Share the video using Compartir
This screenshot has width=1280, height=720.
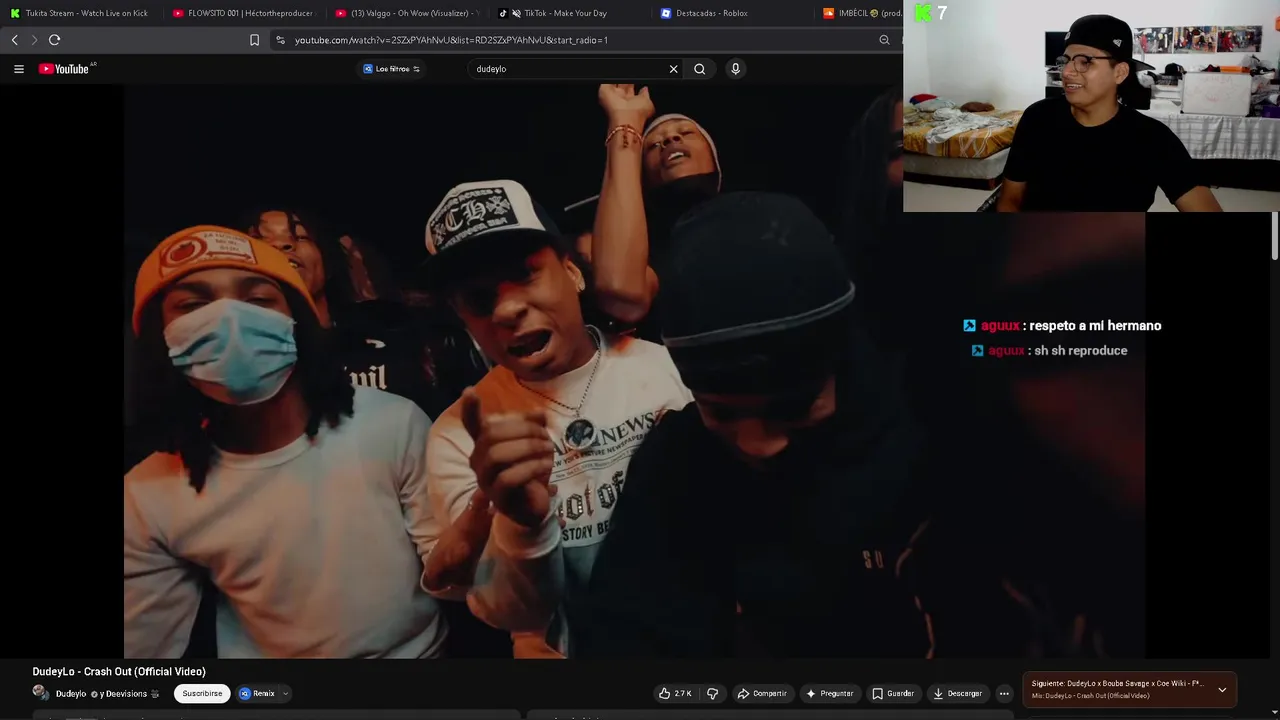click(762, 693)
